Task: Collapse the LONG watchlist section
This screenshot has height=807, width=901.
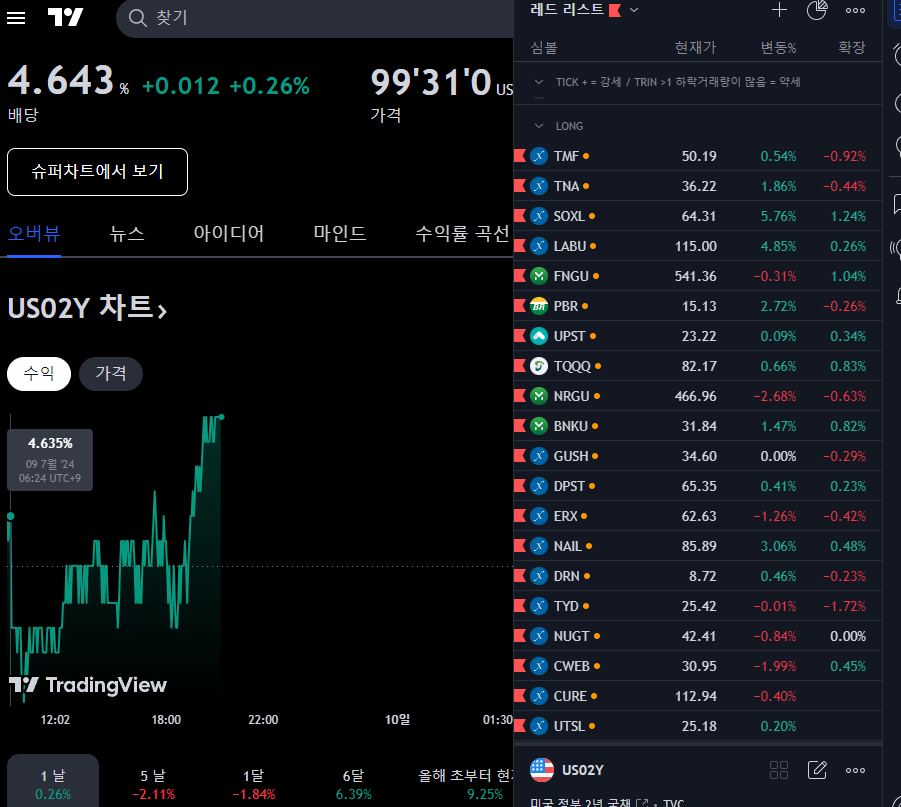Action: pos(540,126)
